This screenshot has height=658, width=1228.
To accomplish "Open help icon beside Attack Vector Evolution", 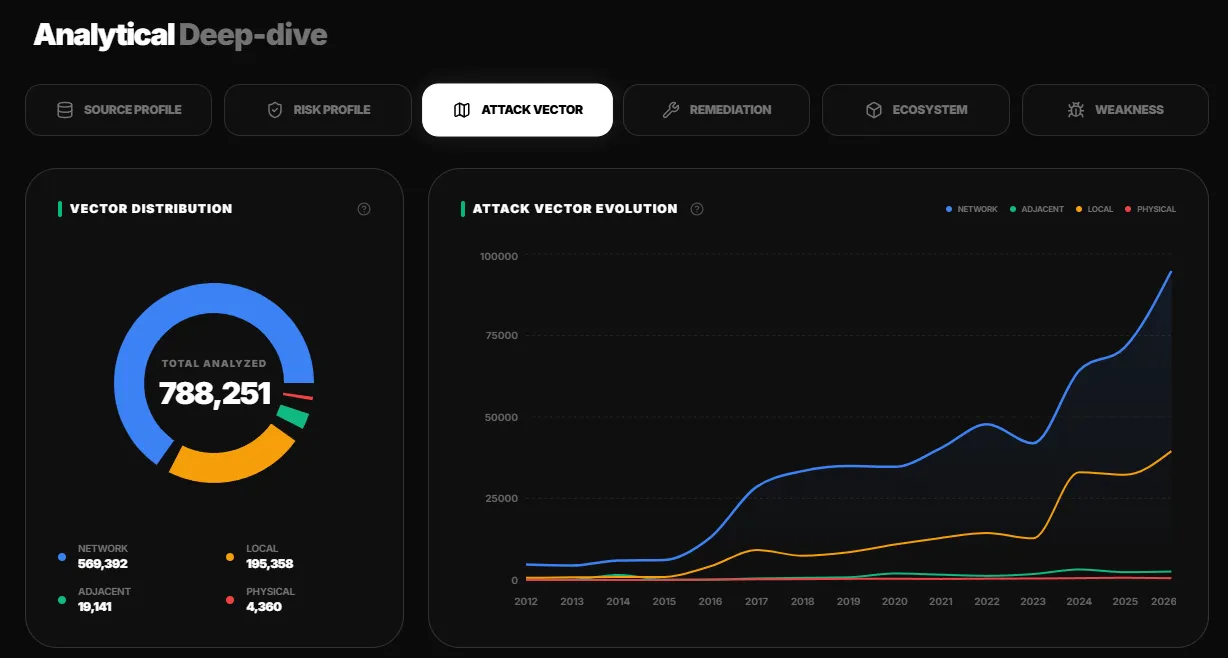I will click(x=697, y=209).
